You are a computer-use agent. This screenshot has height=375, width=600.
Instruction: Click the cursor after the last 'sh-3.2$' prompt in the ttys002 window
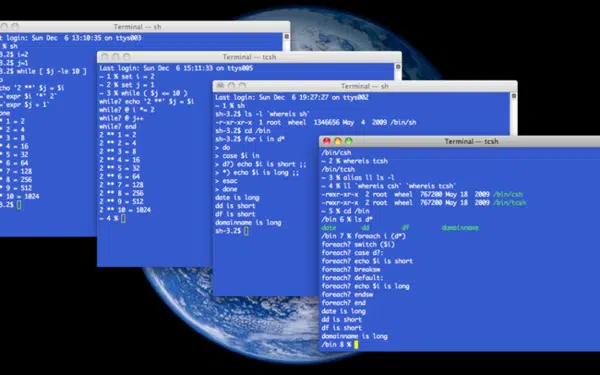coord(246,231)
